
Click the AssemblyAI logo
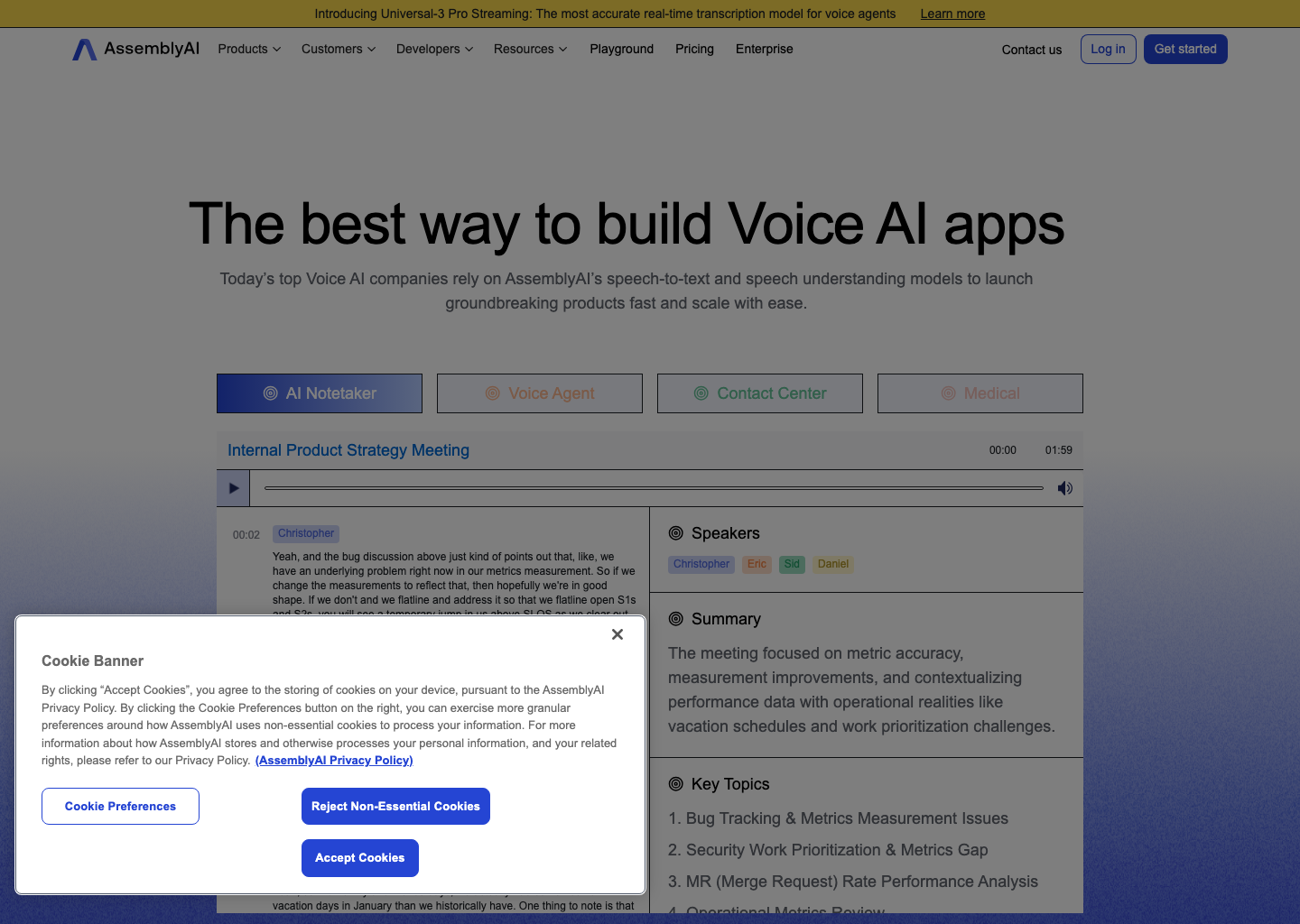[135, 49]
